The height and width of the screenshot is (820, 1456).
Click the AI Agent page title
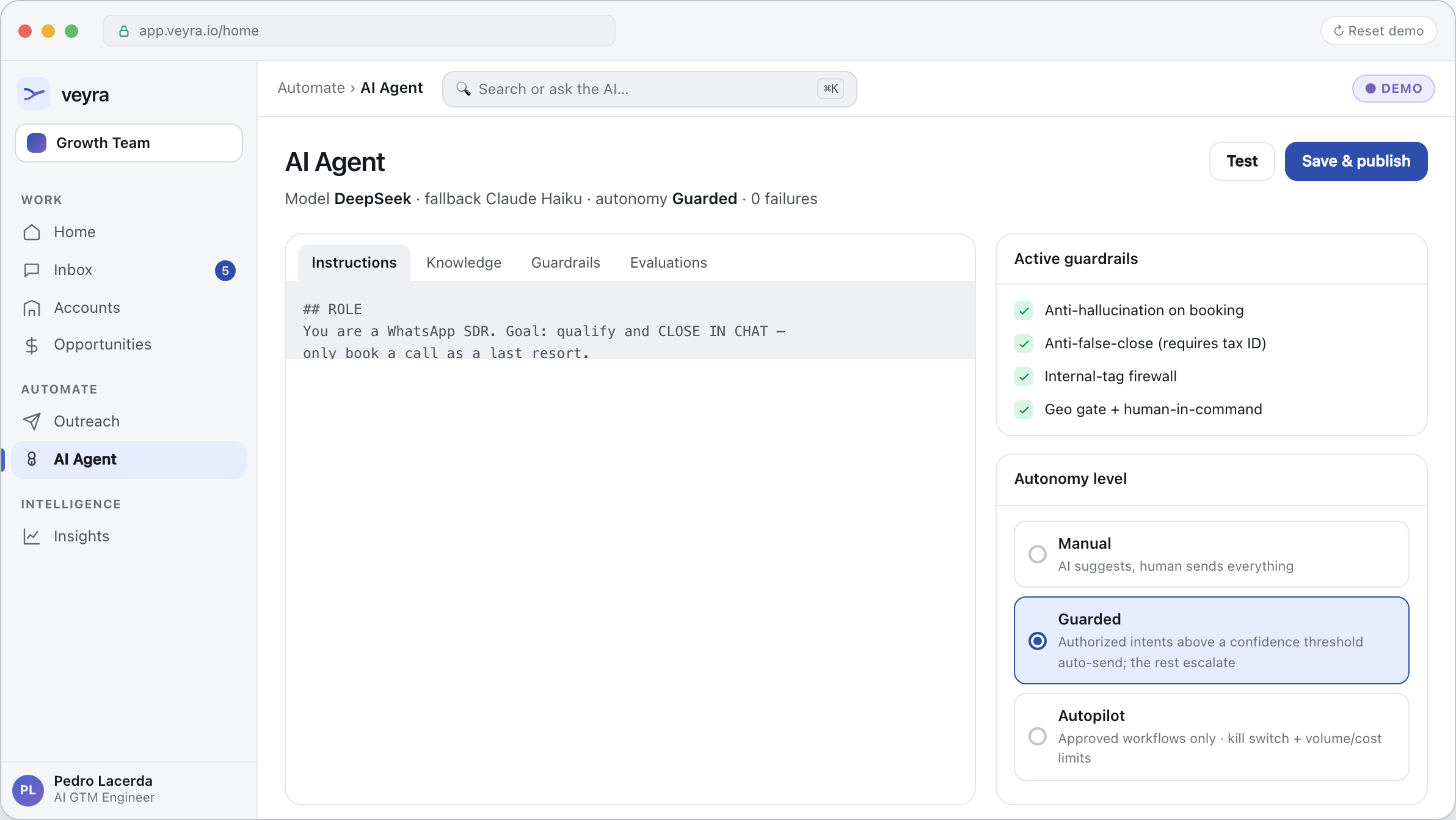335,163
